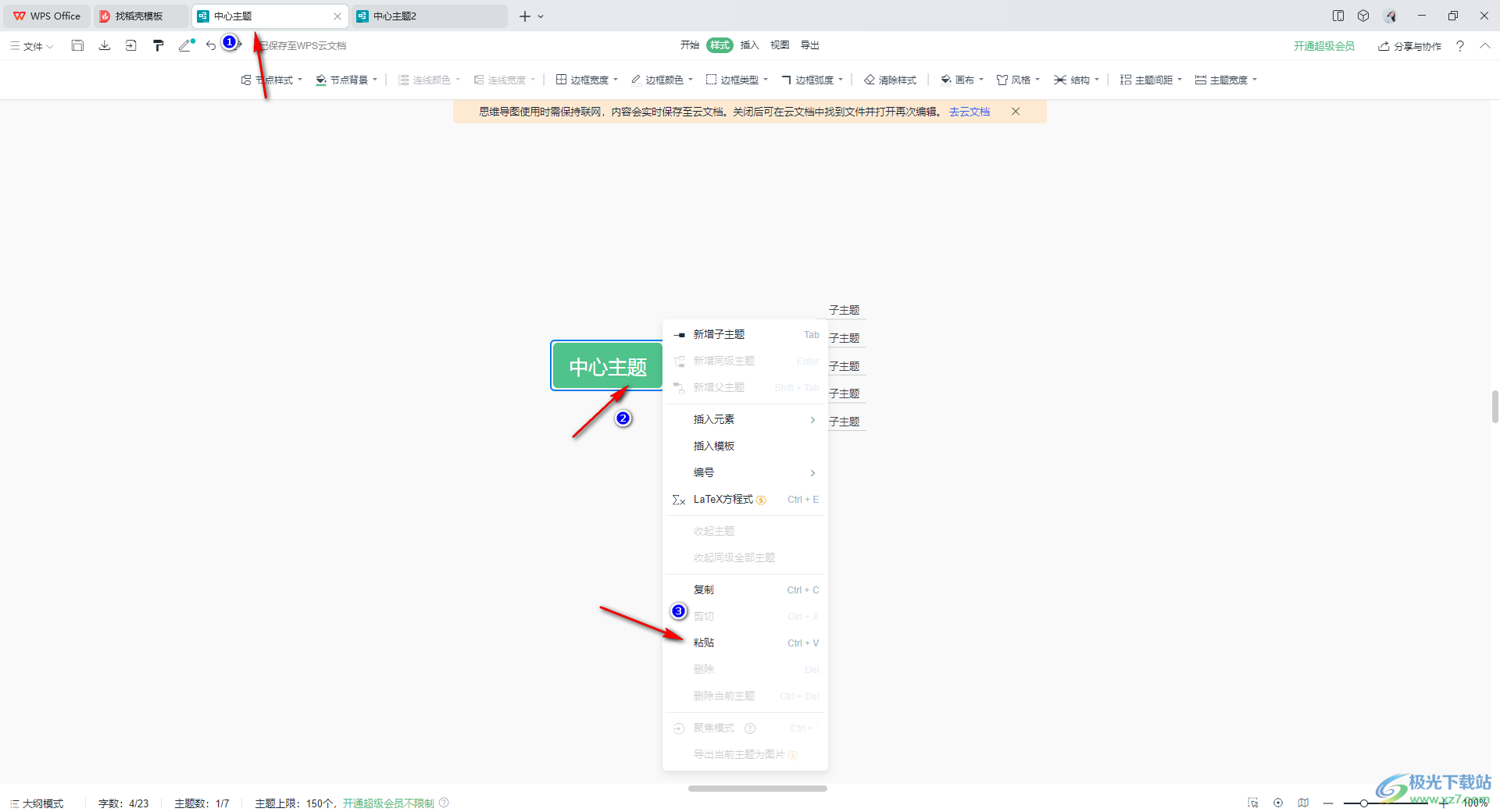Click the download icon in the quick toolbar

(x=105, y=45)
